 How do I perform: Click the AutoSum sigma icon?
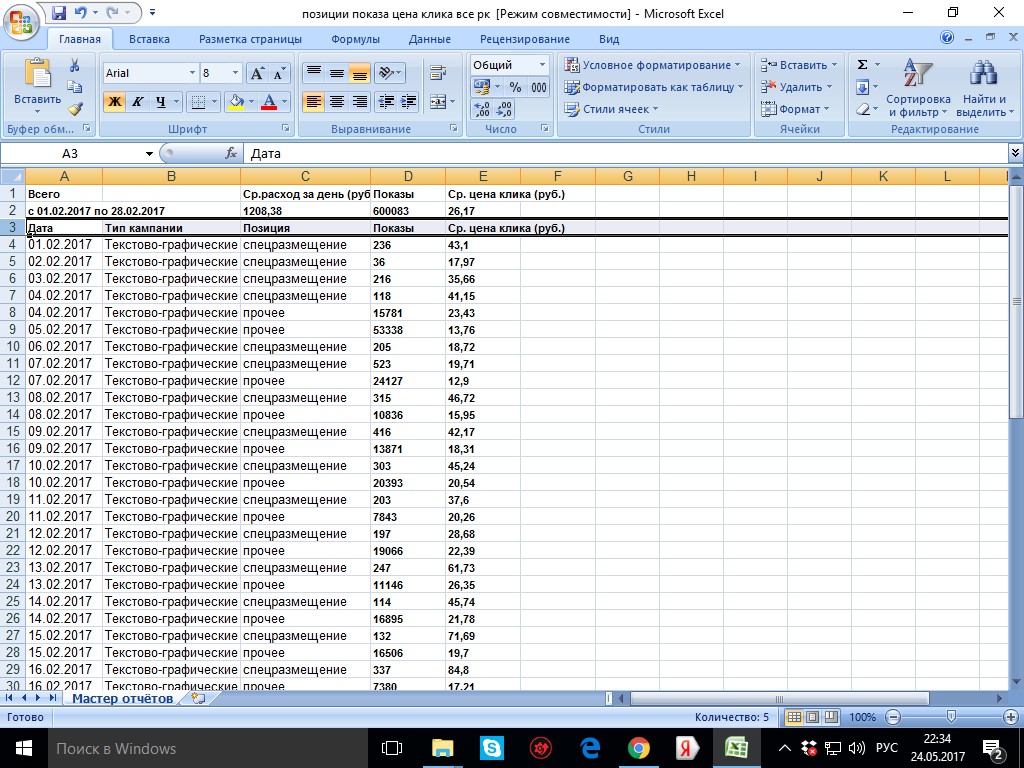862,65
